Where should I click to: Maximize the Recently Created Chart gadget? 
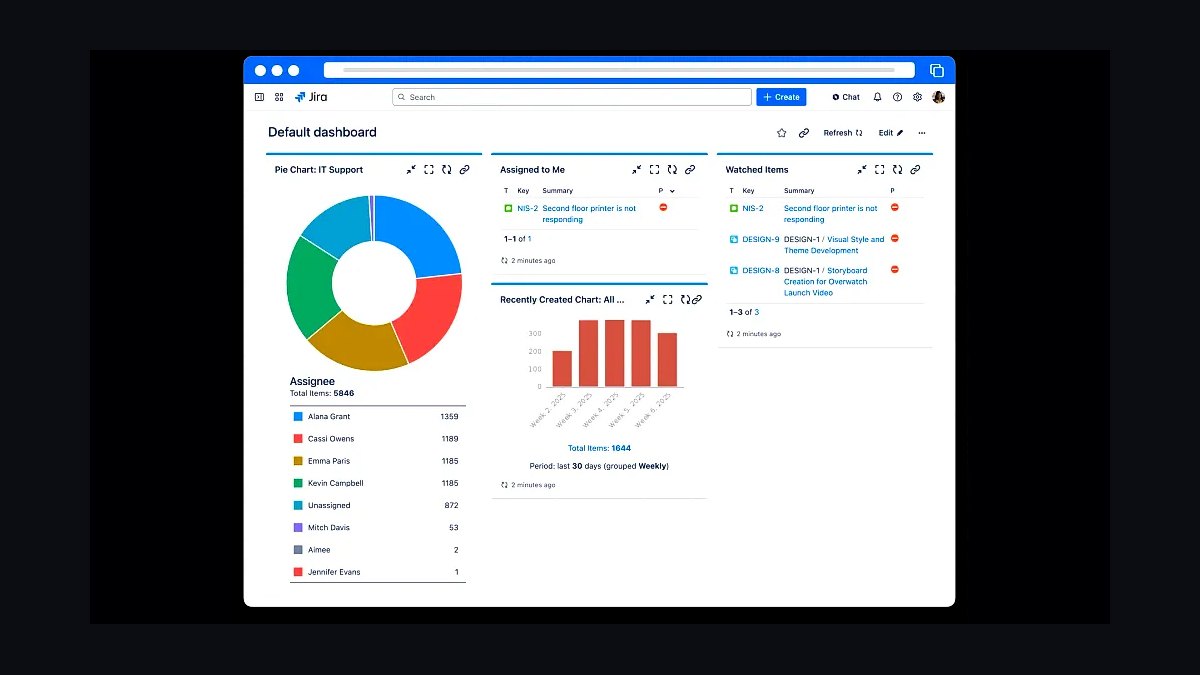667,299
